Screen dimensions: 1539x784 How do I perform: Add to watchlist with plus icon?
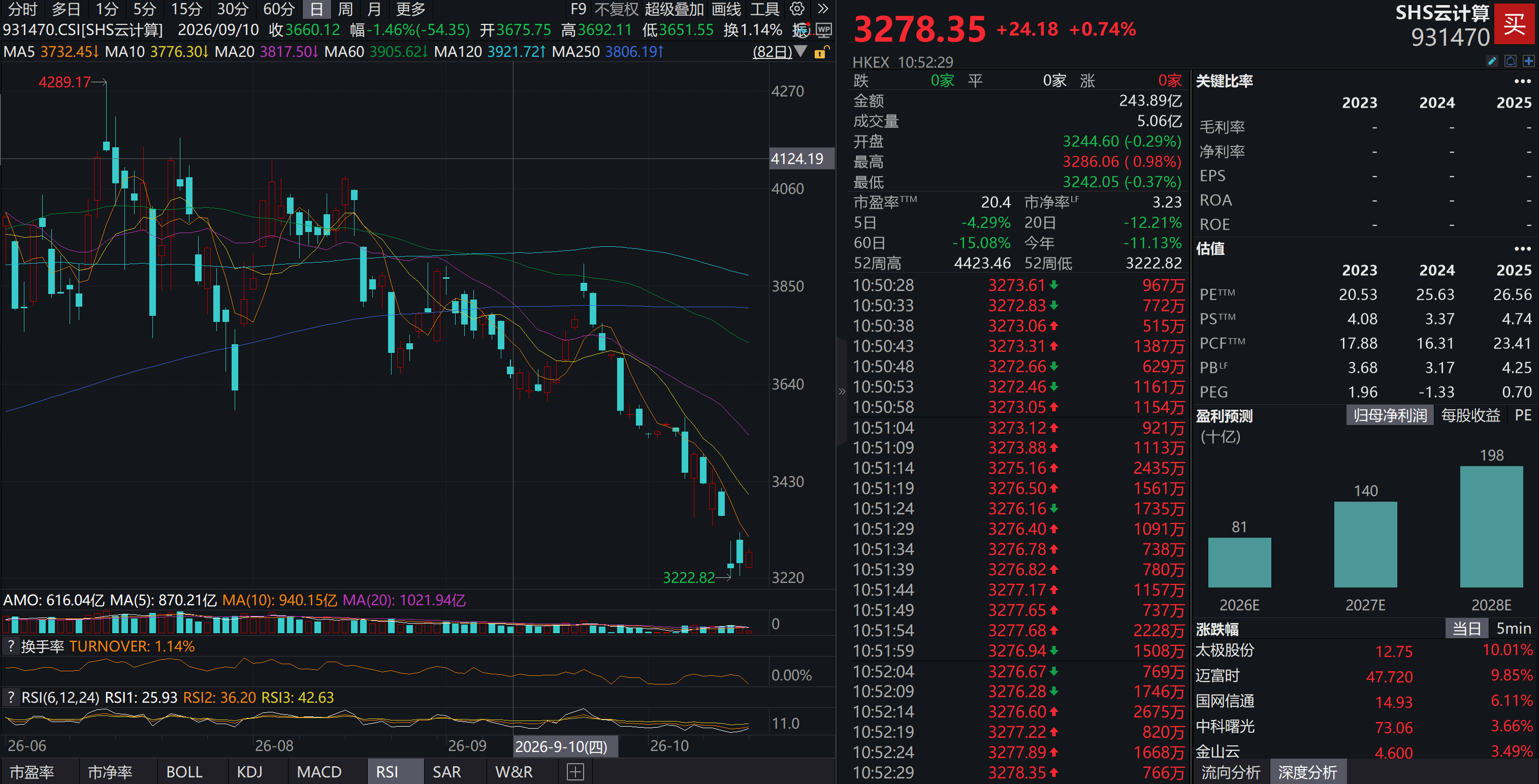(1528, 61)
